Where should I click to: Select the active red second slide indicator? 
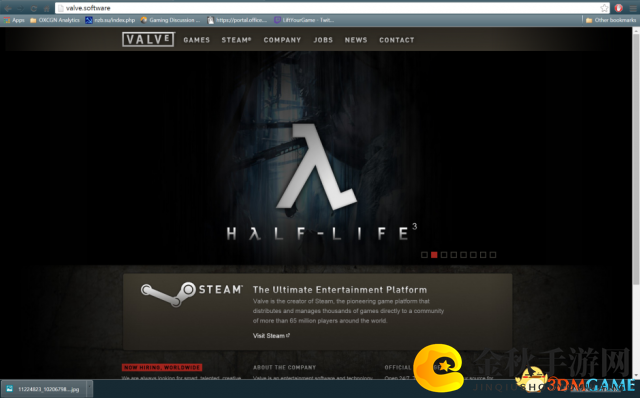click(x=434, y=255)
